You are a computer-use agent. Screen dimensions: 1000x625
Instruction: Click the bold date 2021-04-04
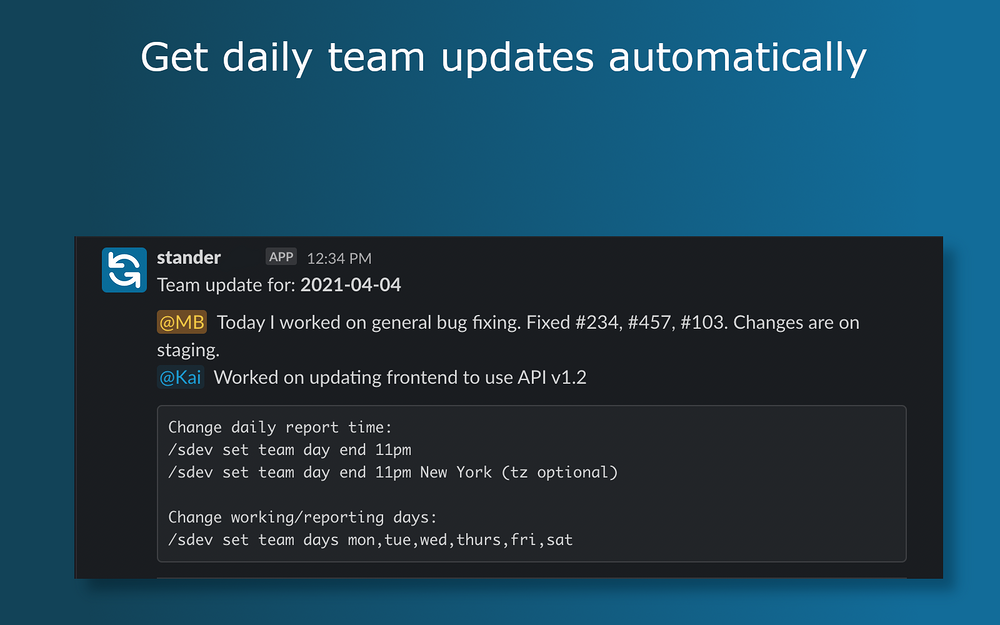tap(351, 285)
